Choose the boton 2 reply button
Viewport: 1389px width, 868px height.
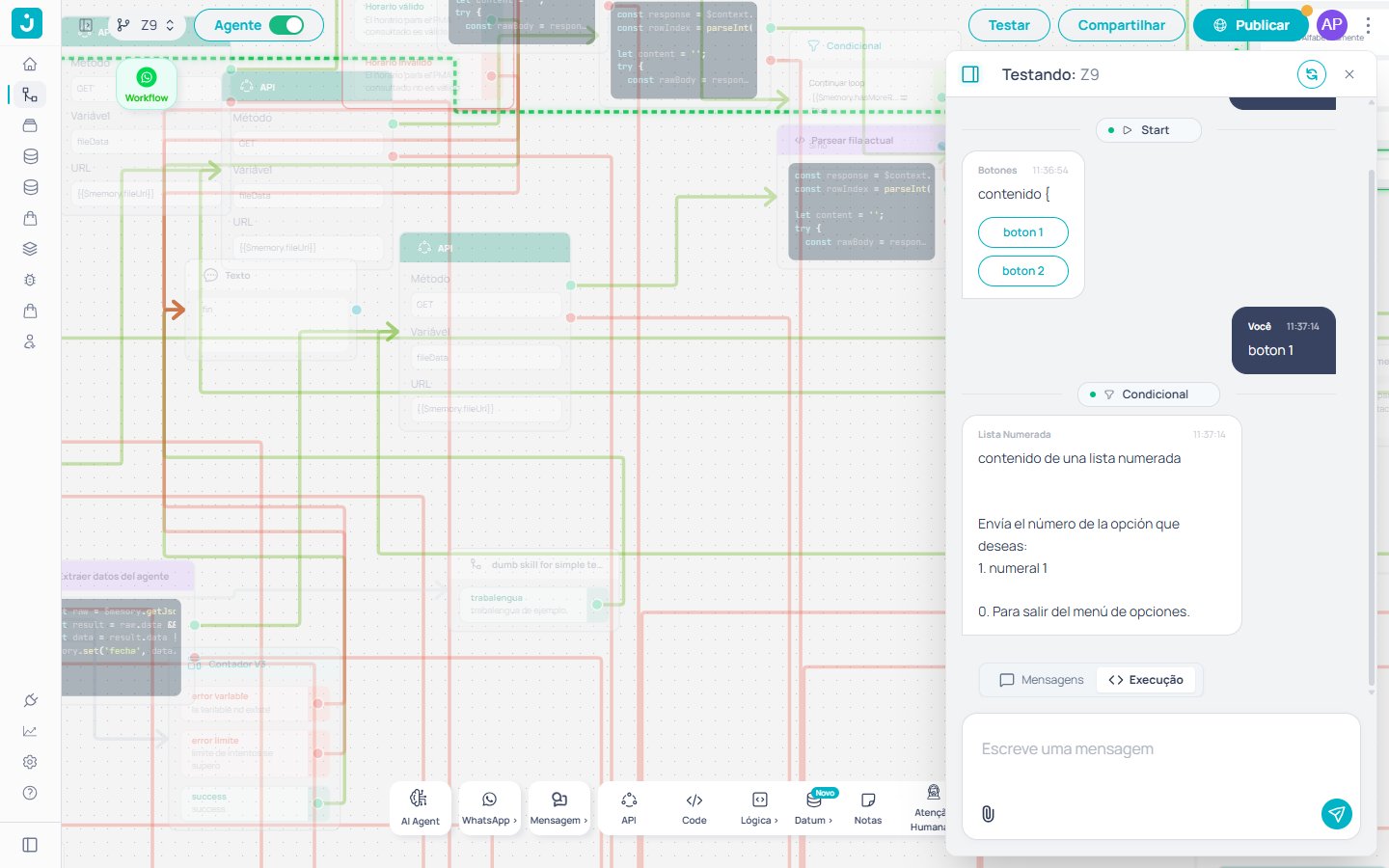pos(1023,271)
